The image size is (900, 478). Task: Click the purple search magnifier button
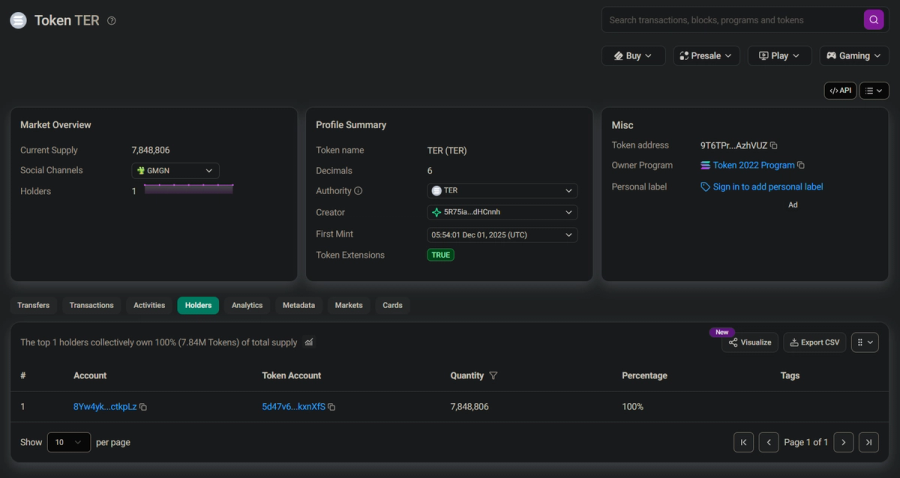point(874,20)
